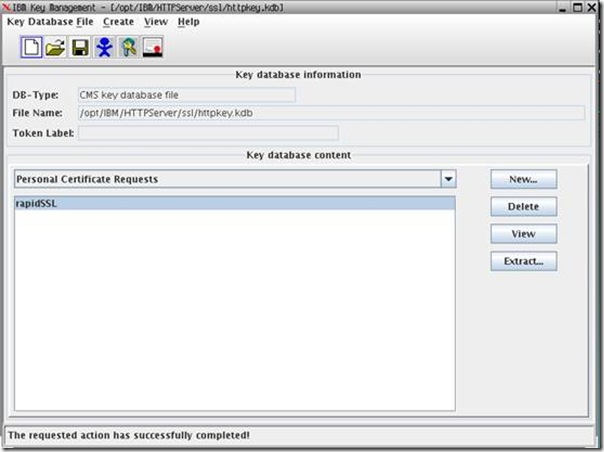Click the certificate icon with red seal
Viewport: 604px width, 452px height.
click(x=153, y=48)
